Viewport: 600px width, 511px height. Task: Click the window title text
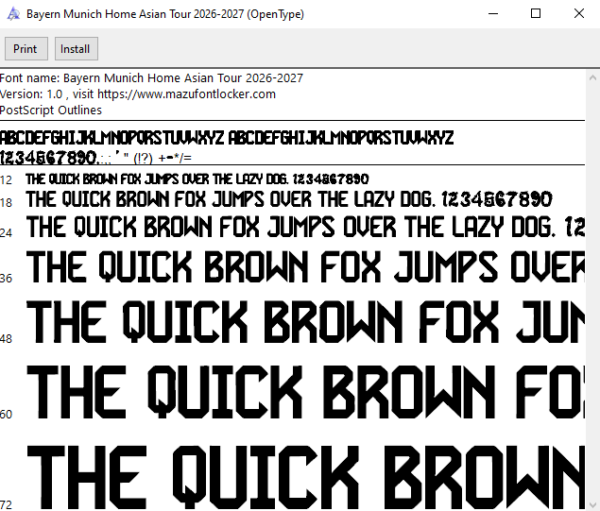(165, 14)
